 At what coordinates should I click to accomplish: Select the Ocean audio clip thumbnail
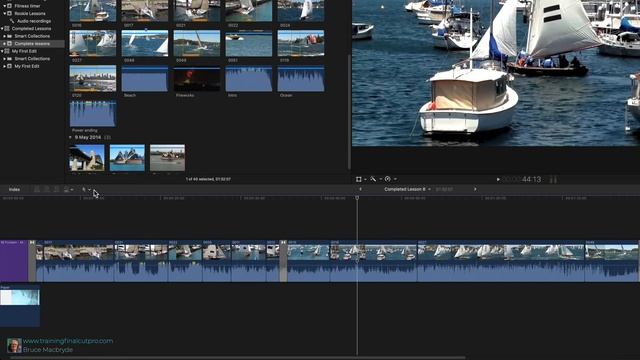click(x=301, y=79)
